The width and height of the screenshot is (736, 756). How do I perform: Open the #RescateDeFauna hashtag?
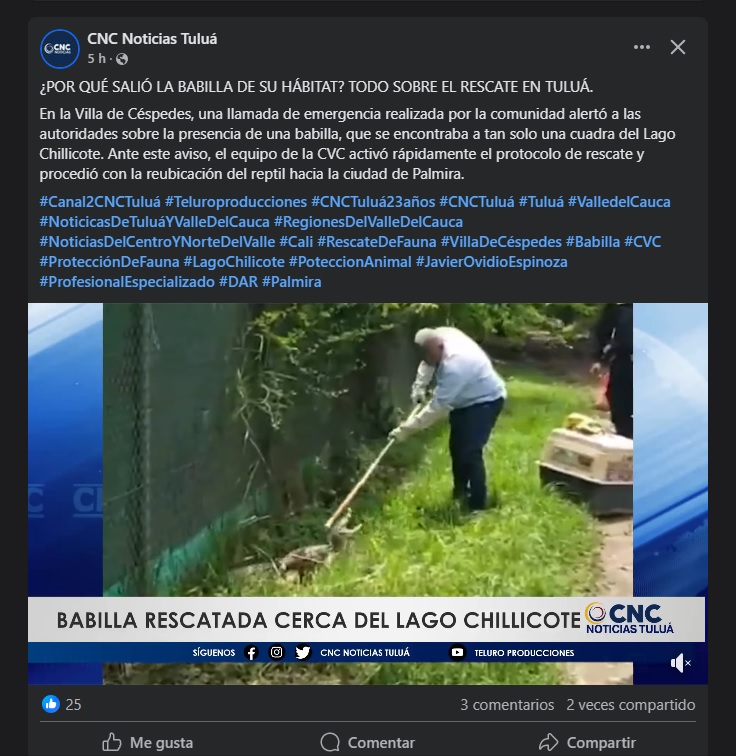pos(376,242)
